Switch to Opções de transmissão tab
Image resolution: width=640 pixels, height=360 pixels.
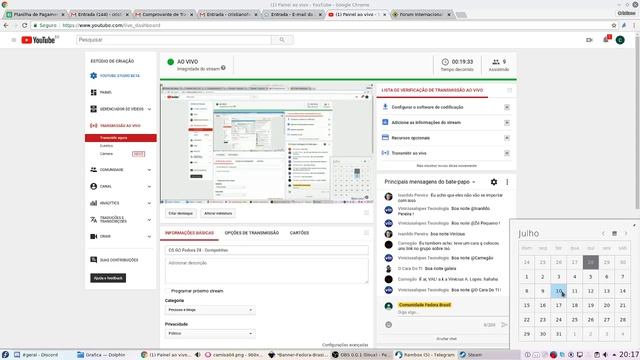click(x=252, y=233)
